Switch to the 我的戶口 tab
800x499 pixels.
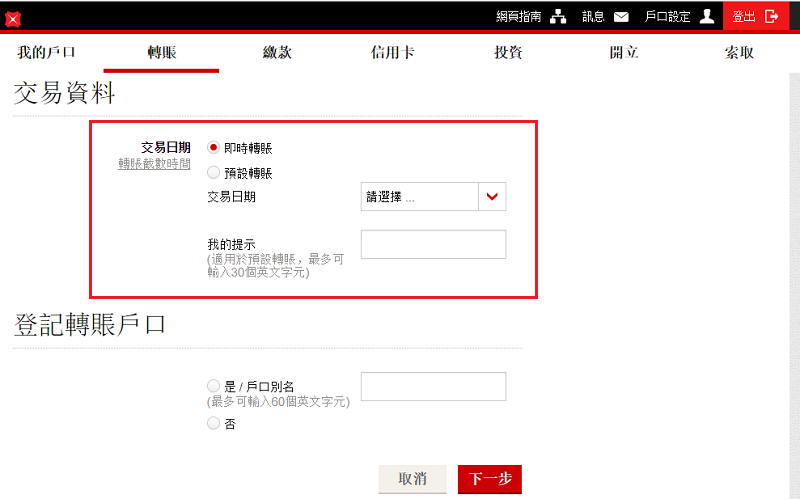tap(46, 53)
